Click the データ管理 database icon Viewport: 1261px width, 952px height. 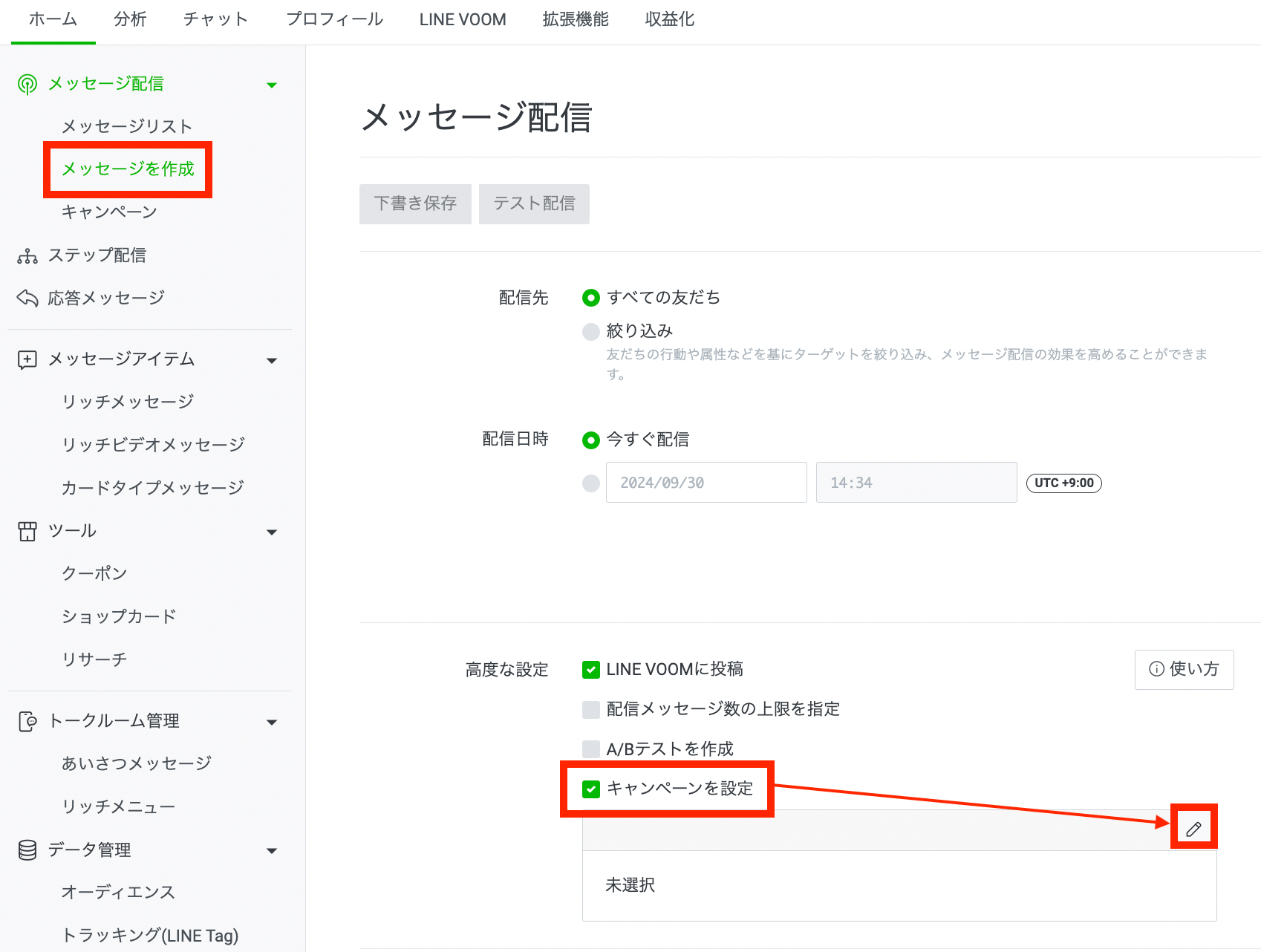[27, 850]
